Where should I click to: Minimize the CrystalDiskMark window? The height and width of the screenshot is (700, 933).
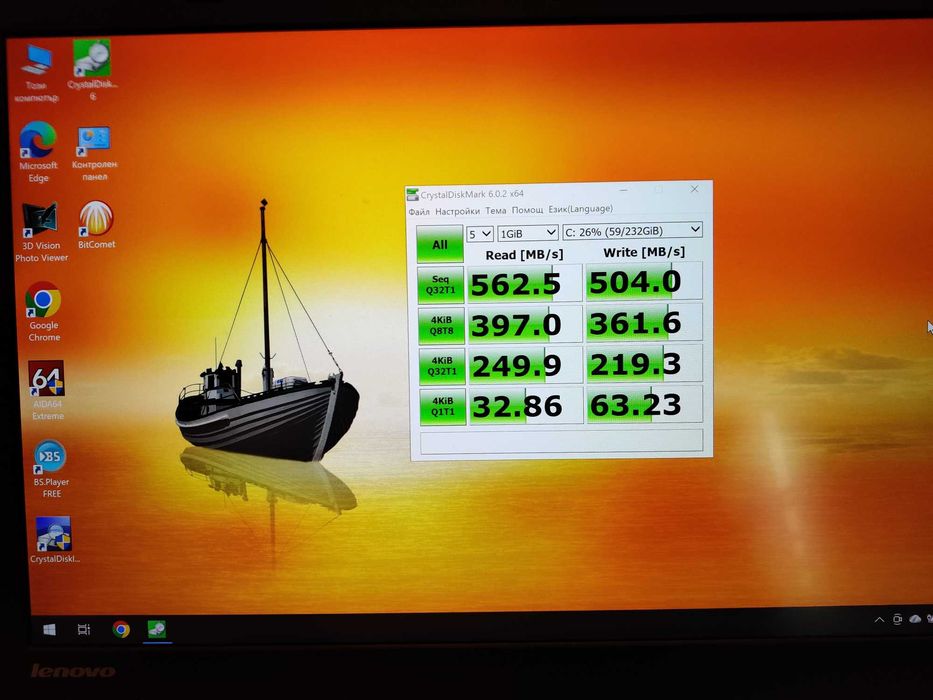coord(624,190)
